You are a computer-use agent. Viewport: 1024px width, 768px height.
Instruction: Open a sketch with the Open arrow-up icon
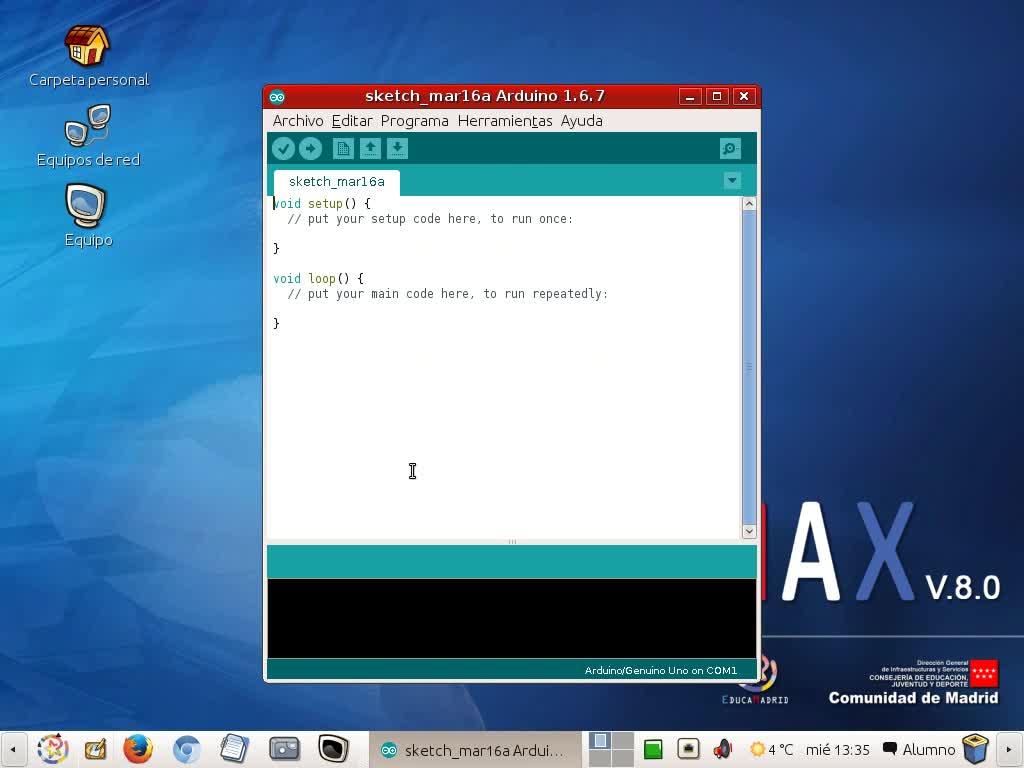pos(370,149)
